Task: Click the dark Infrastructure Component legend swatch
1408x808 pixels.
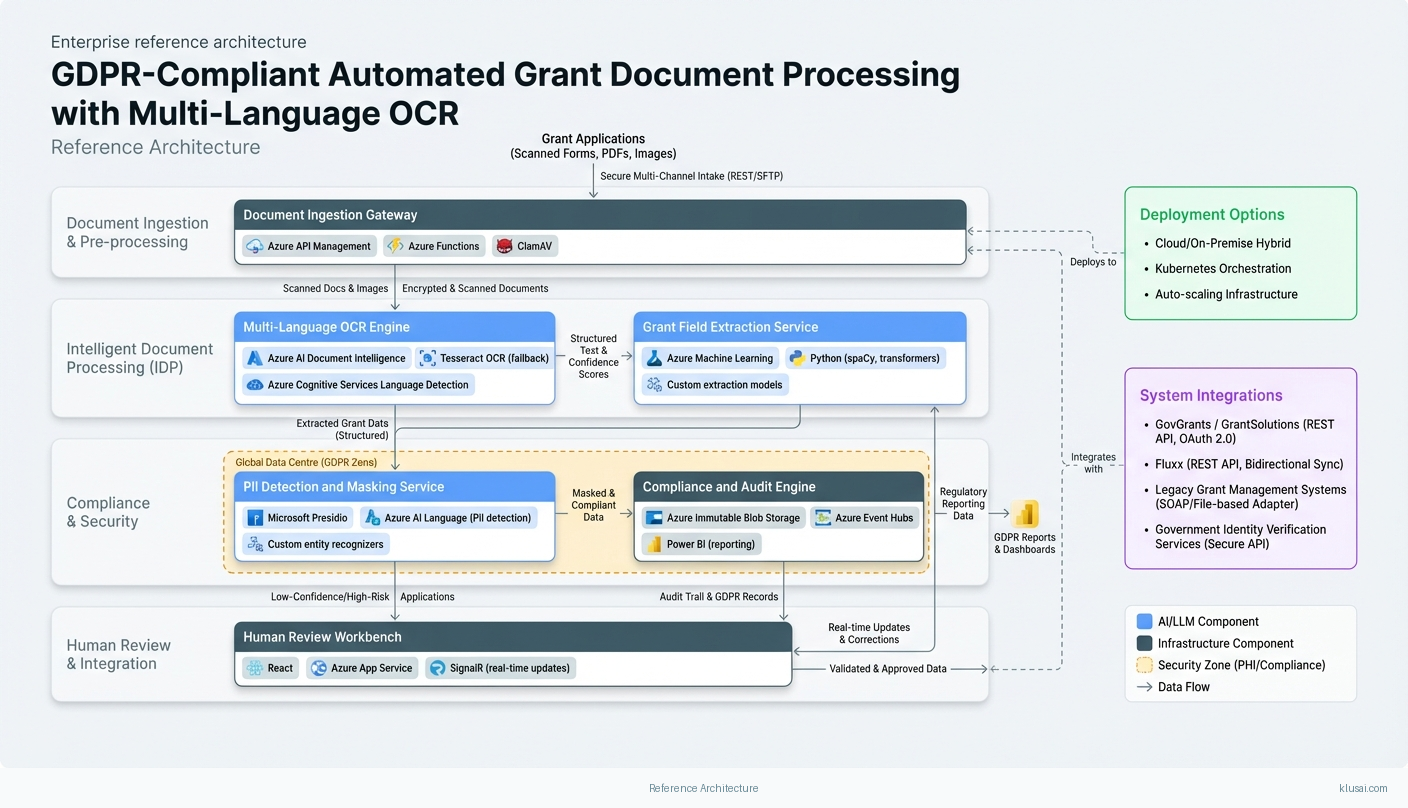Action: pos(1145,643)
